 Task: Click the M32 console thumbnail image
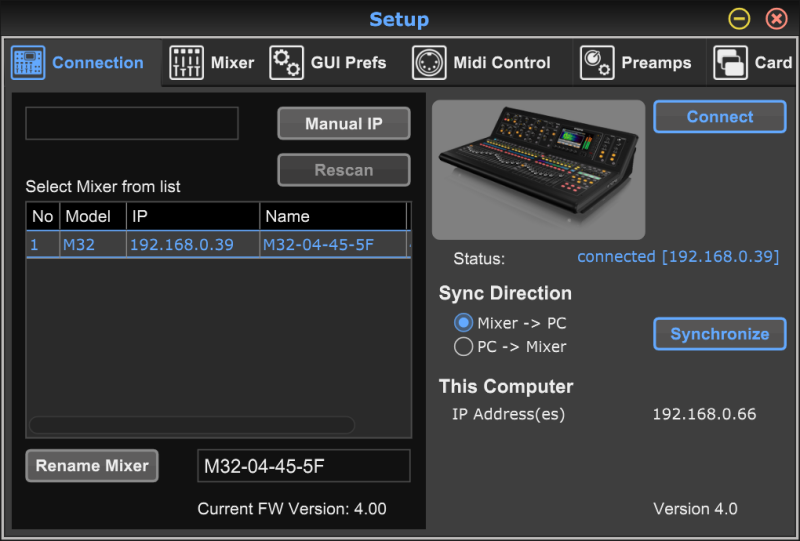(538, 169)
